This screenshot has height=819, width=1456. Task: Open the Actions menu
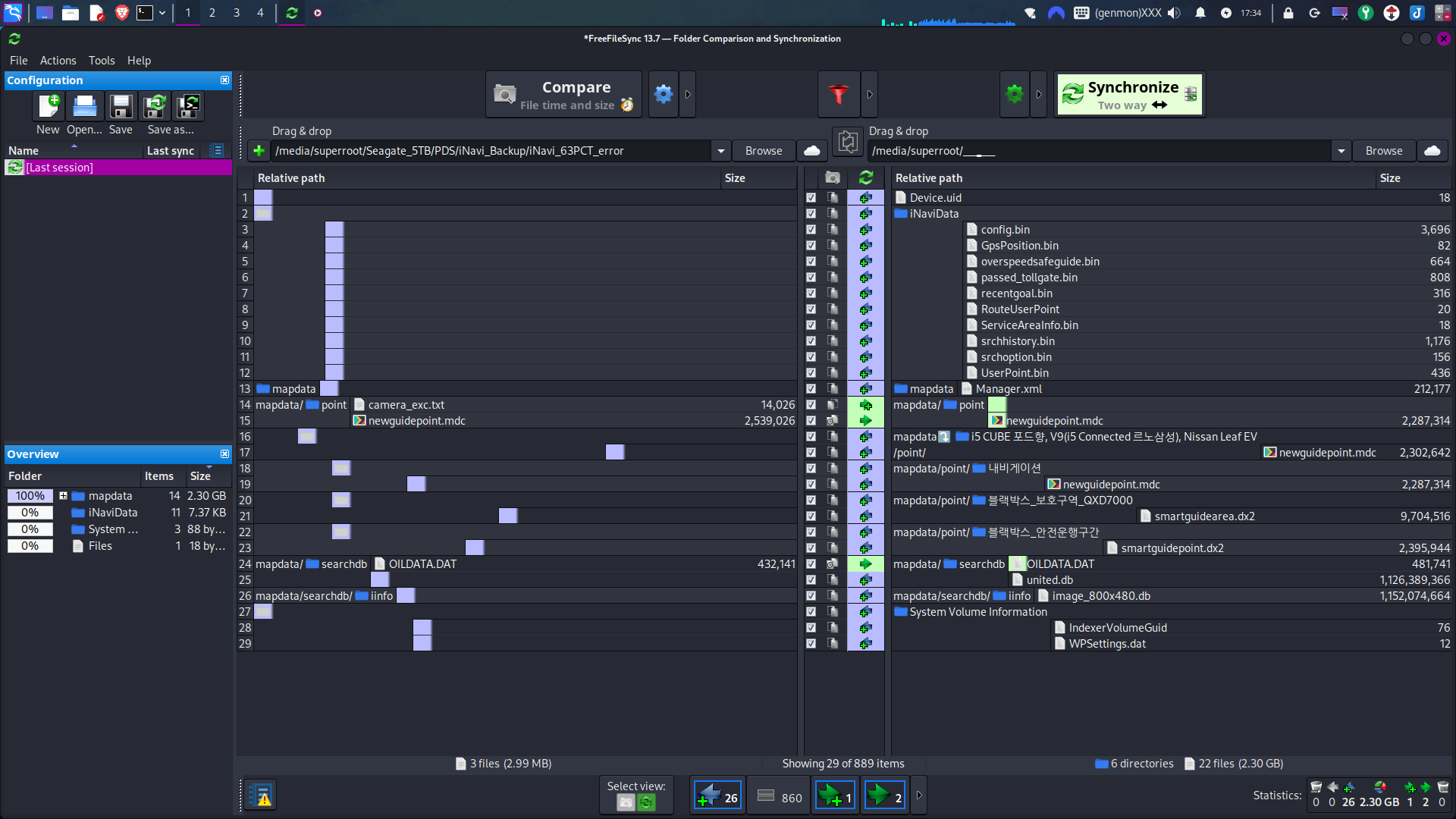(x=58, y=61)
